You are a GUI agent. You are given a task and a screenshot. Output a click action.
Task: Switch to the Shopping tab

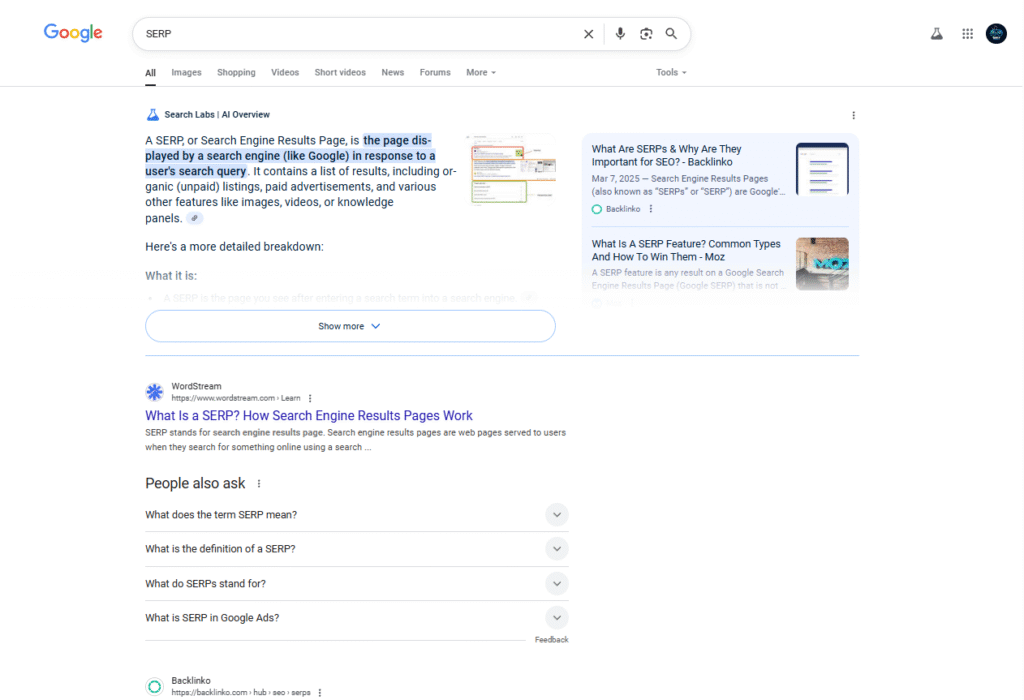point(236,72)
